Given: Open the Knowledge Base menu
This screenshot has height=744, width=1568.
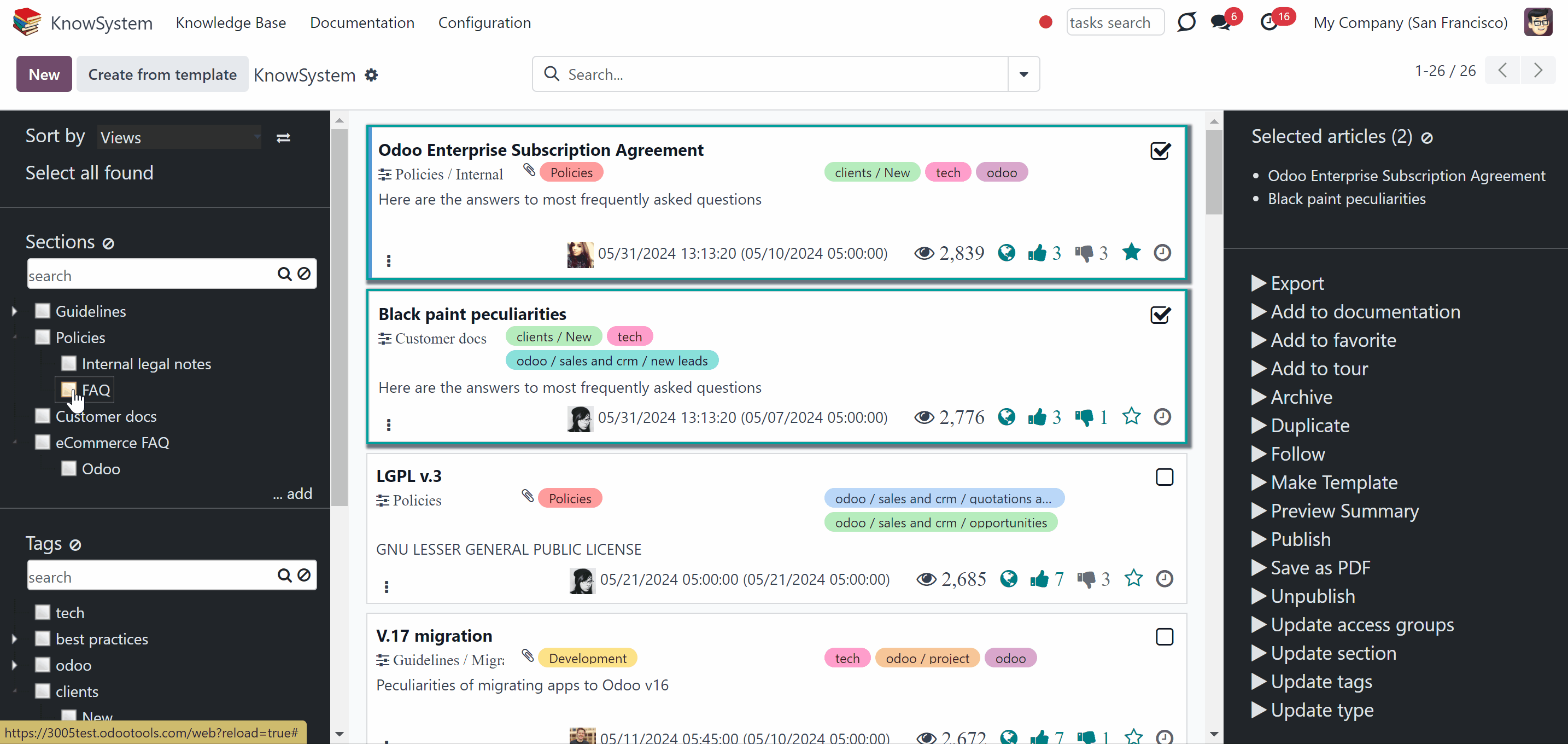Looking at the screenshot, I should point(231,22).
